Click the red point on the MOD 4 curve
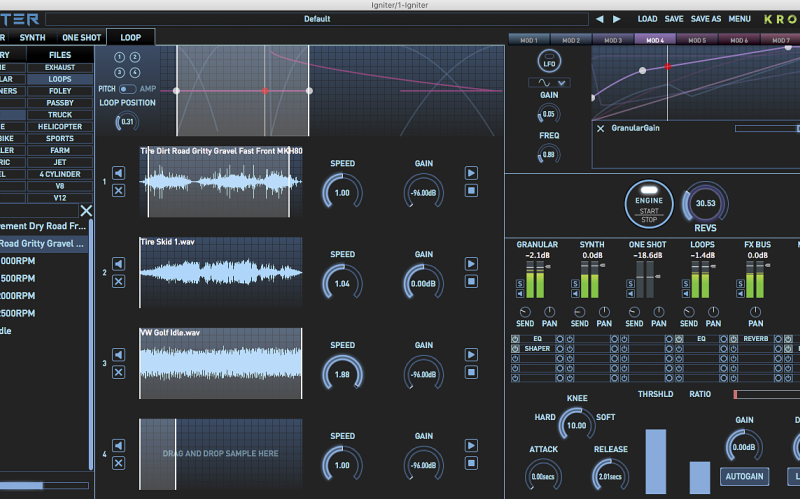 click(667, 67)
